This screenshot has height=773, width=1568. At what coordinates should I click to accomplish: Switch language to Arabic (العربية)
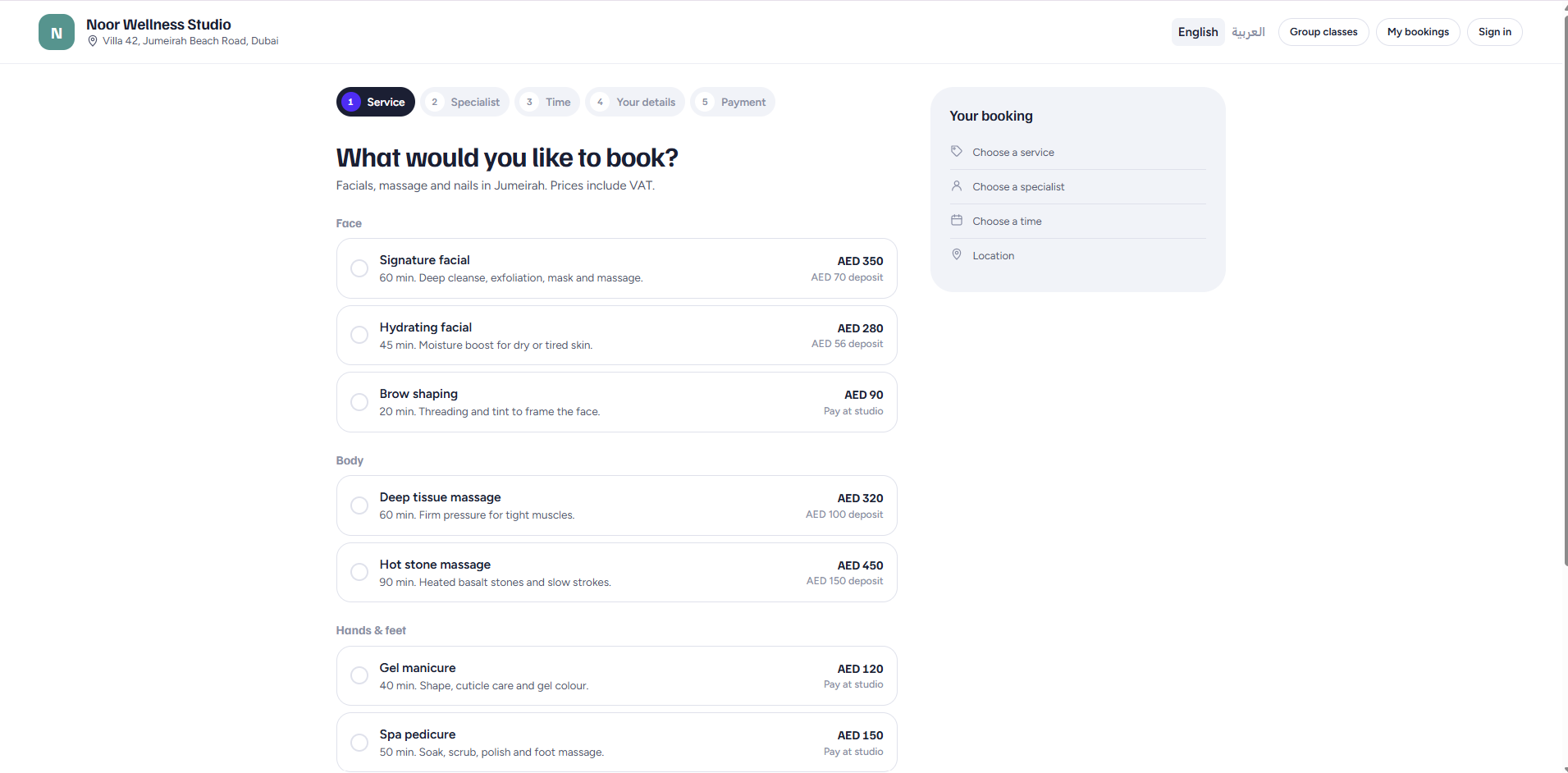pos(1248,32)
